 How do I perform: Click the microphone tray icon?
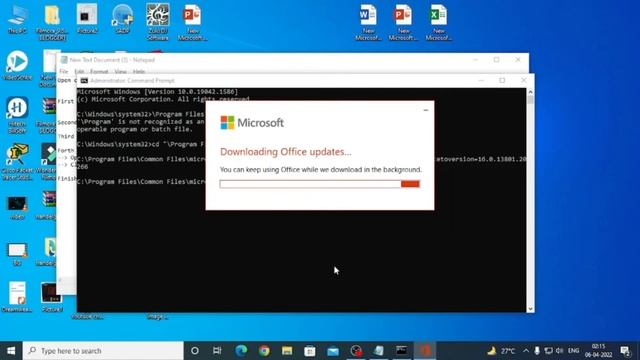[x=537, y=351]
